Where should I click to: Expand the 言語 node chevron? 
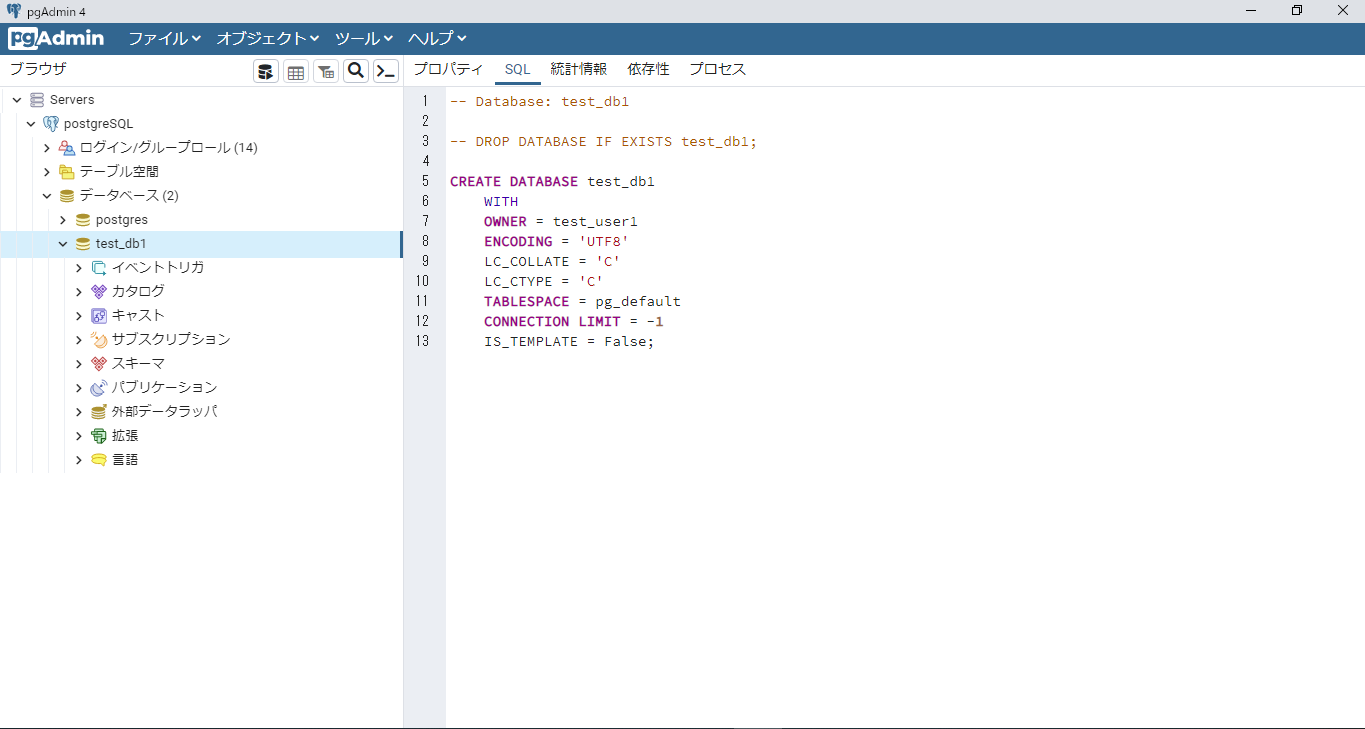pos(79,460)
